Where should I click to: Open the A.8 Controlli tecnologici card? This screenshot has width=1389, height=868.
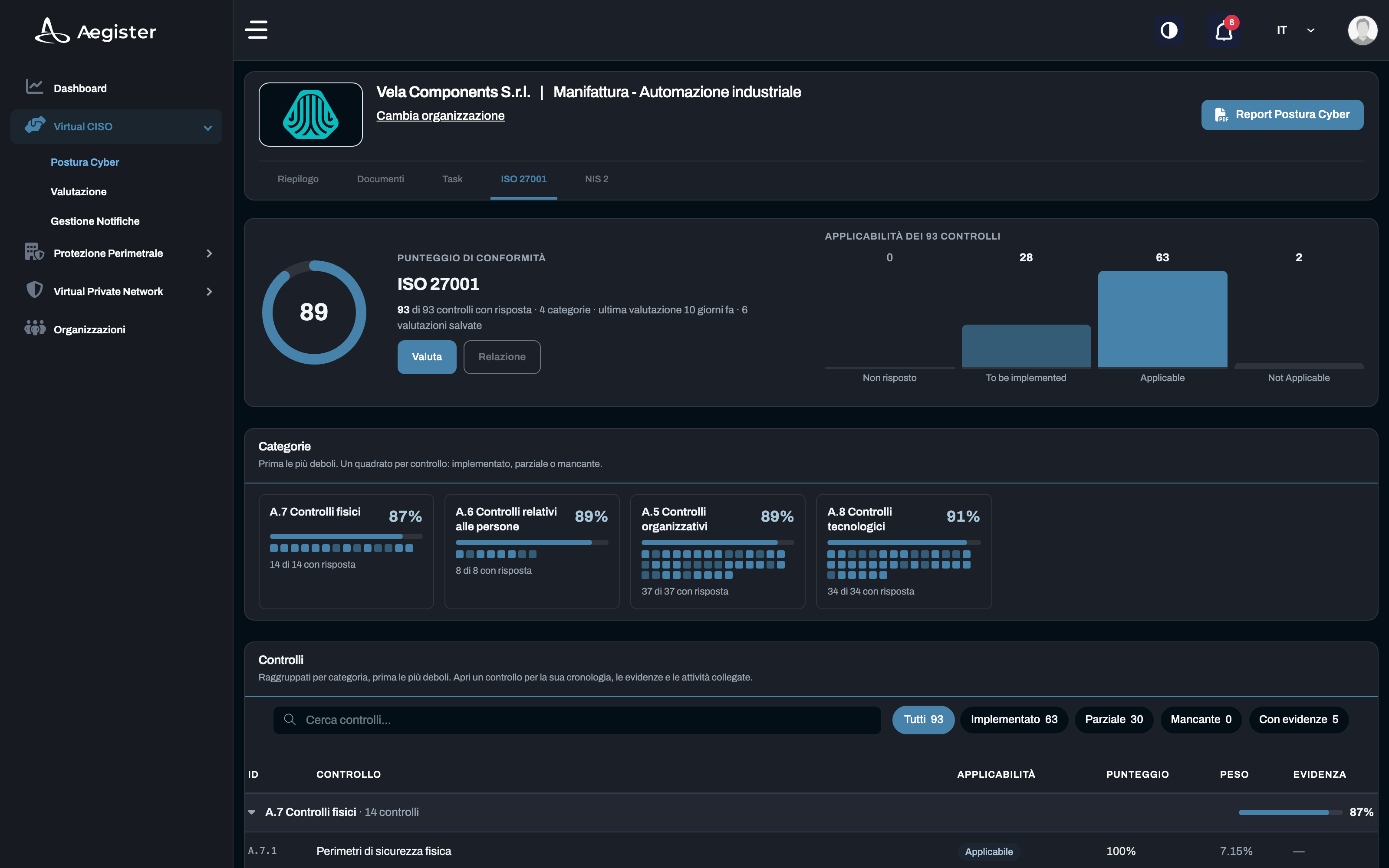click(903, 551)
